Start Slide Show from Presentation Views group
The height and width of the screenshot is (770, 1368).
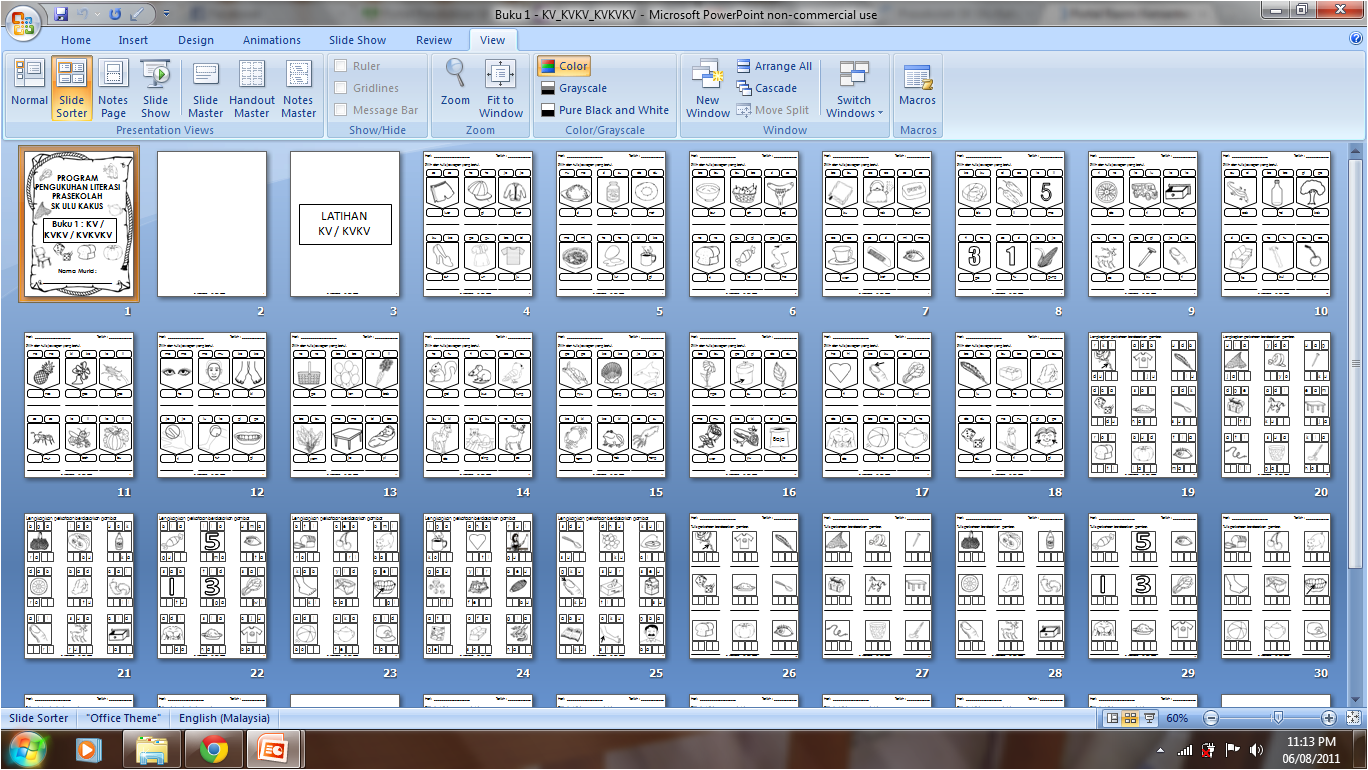(x=156, y=88)
